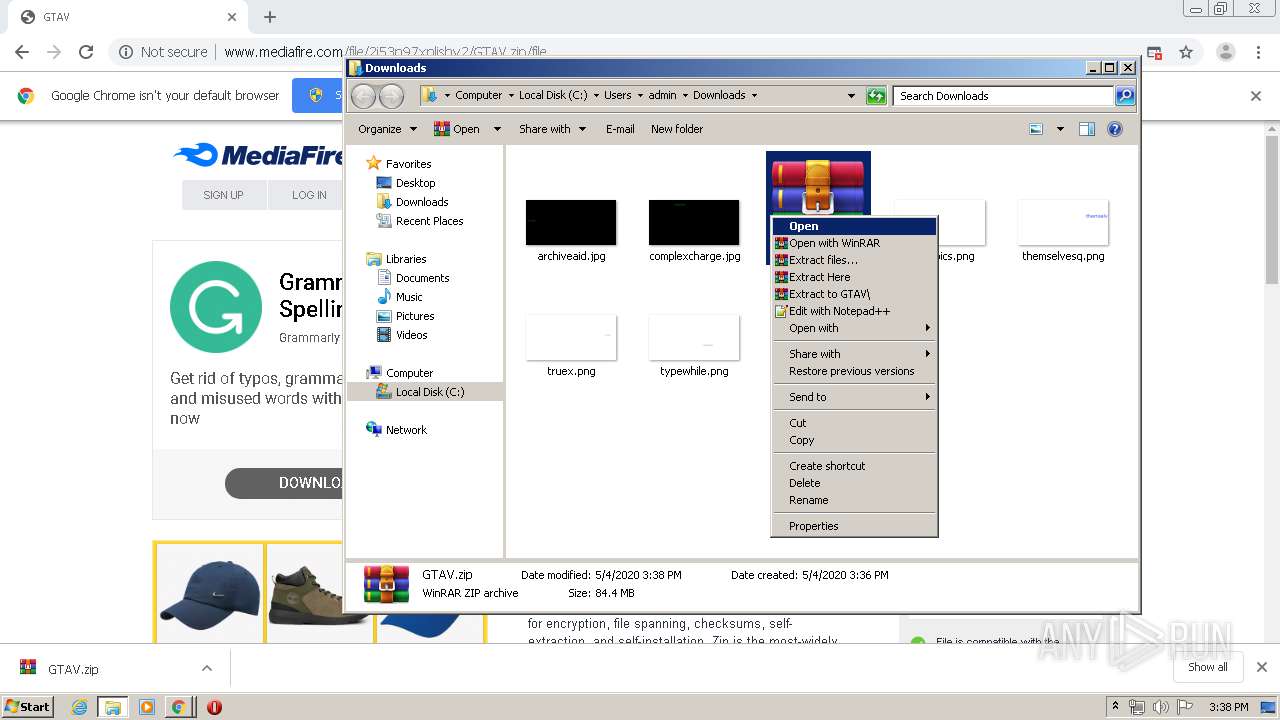The height and width of the screenshot is (720, 1280).
Task: Open Chrome profile avatar icon
Action: coord(1226,52)
